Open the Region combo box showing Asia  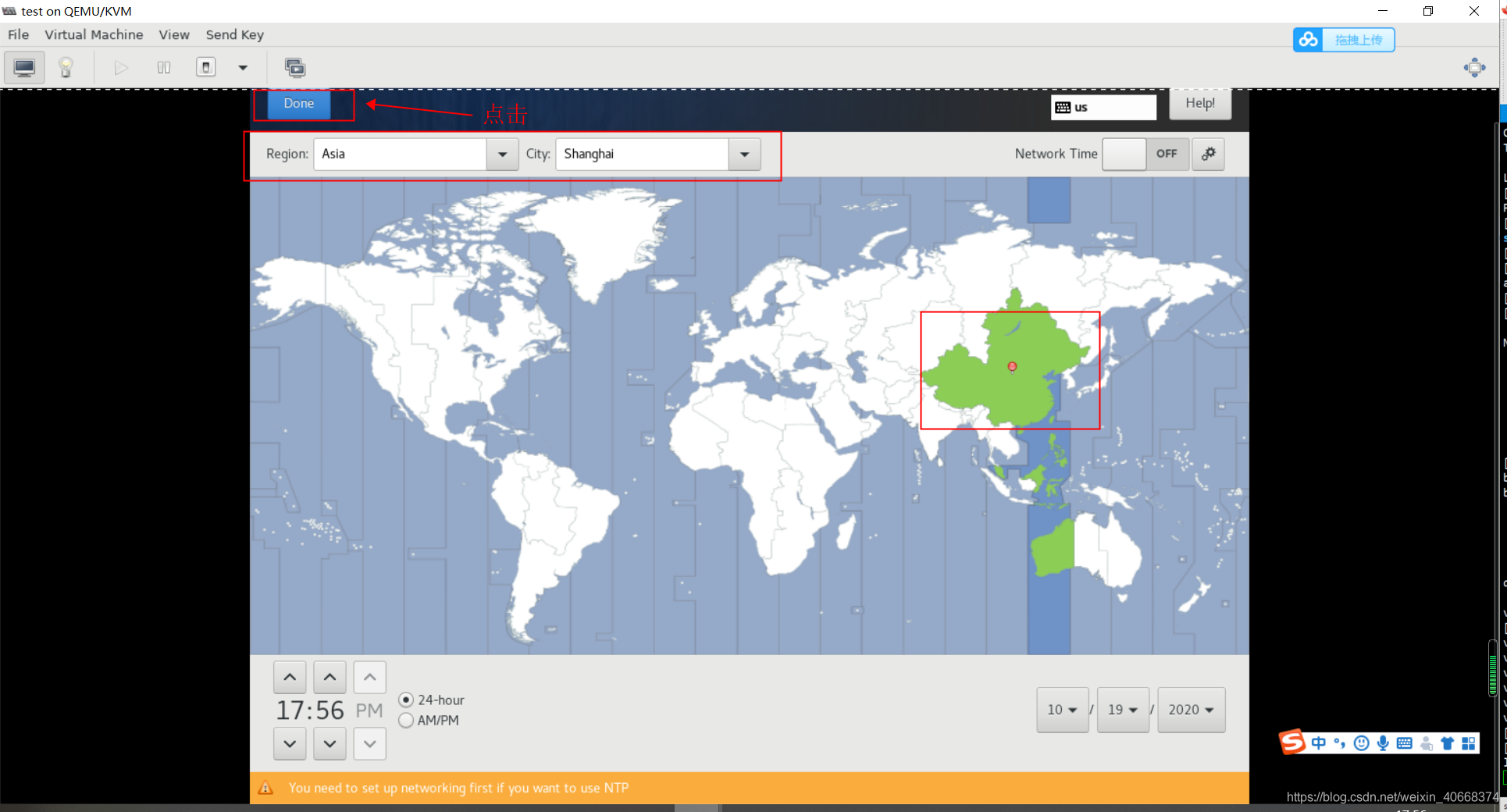coord(416,155)
